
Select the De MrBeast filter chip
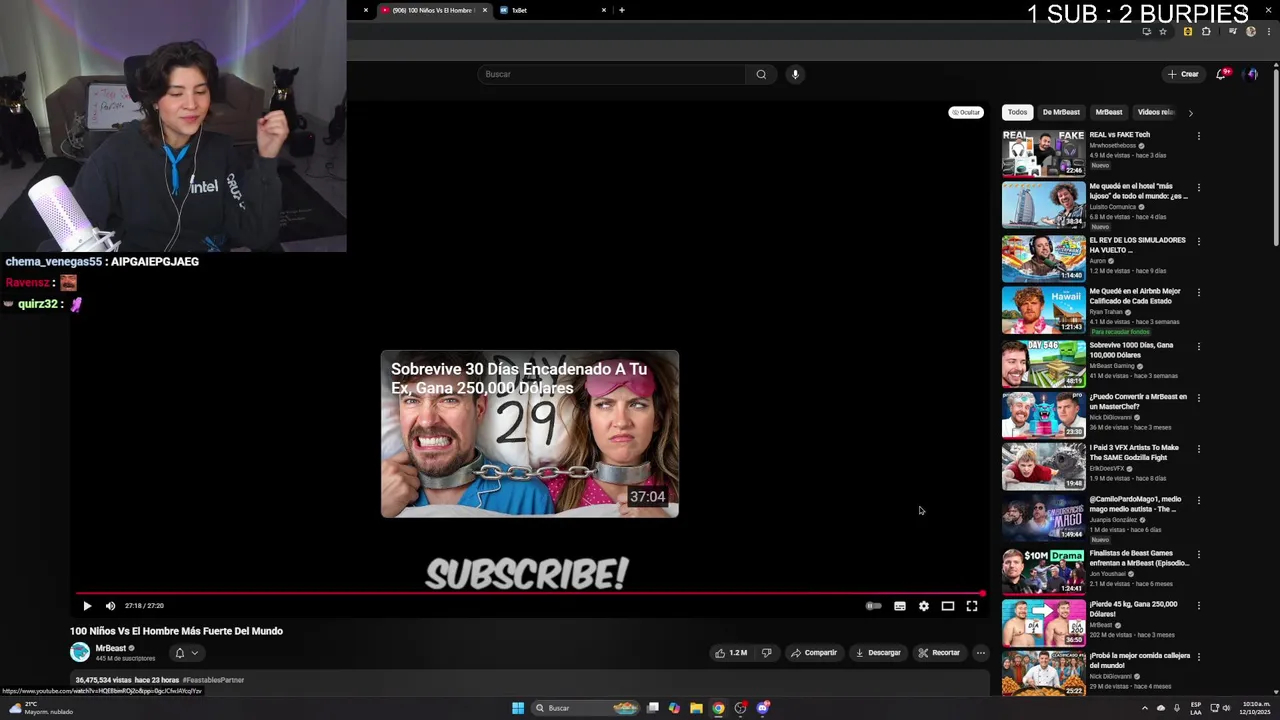point(1061,112)
